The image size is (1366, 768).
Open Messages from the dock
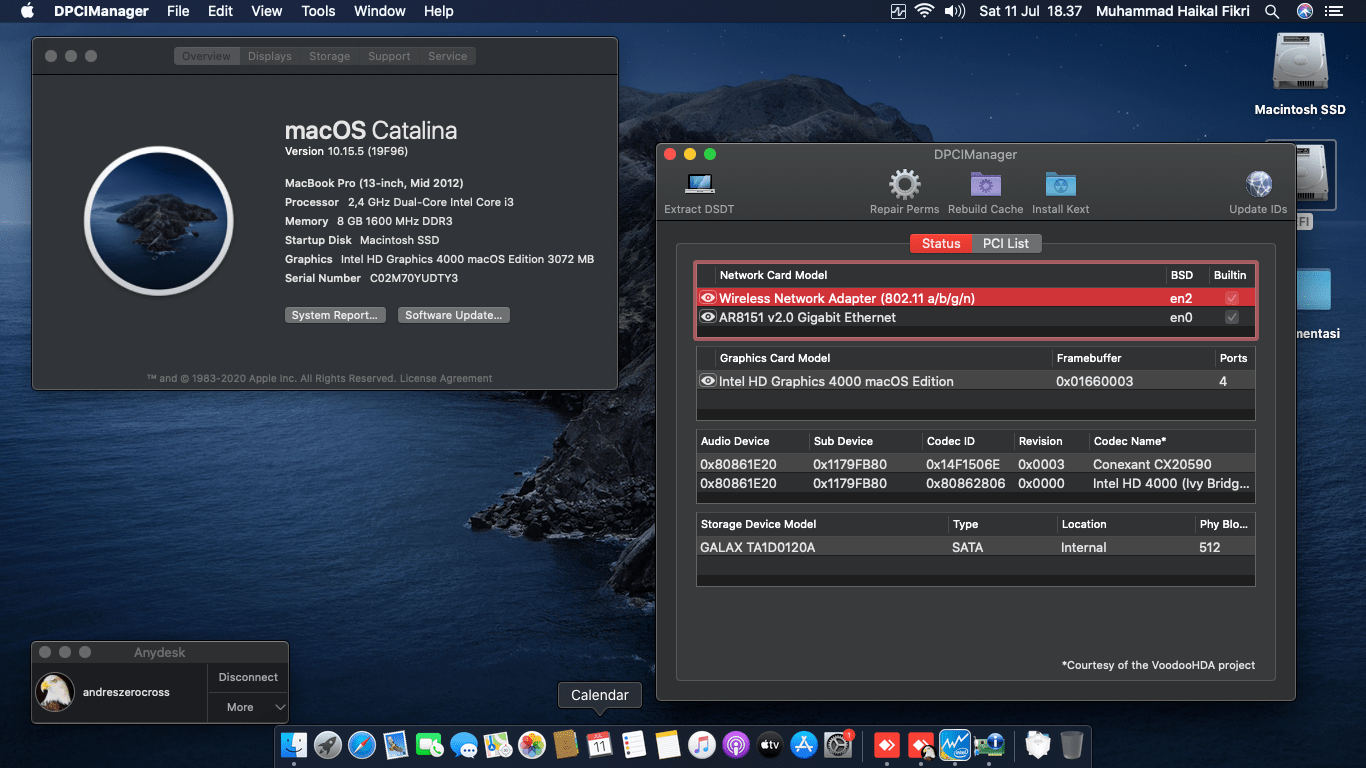pos(464,745)
